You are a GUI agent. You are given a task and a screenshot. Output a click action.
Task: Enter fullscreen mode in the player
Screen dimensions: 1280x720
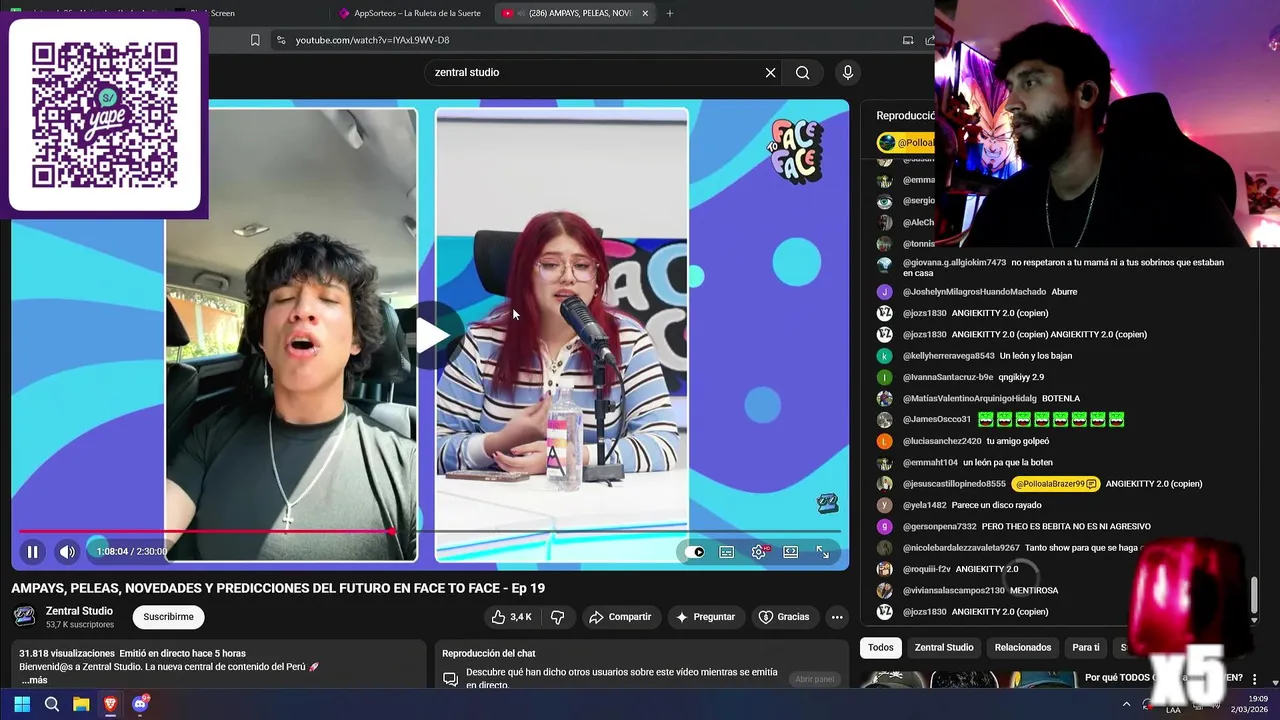[823, 552]
